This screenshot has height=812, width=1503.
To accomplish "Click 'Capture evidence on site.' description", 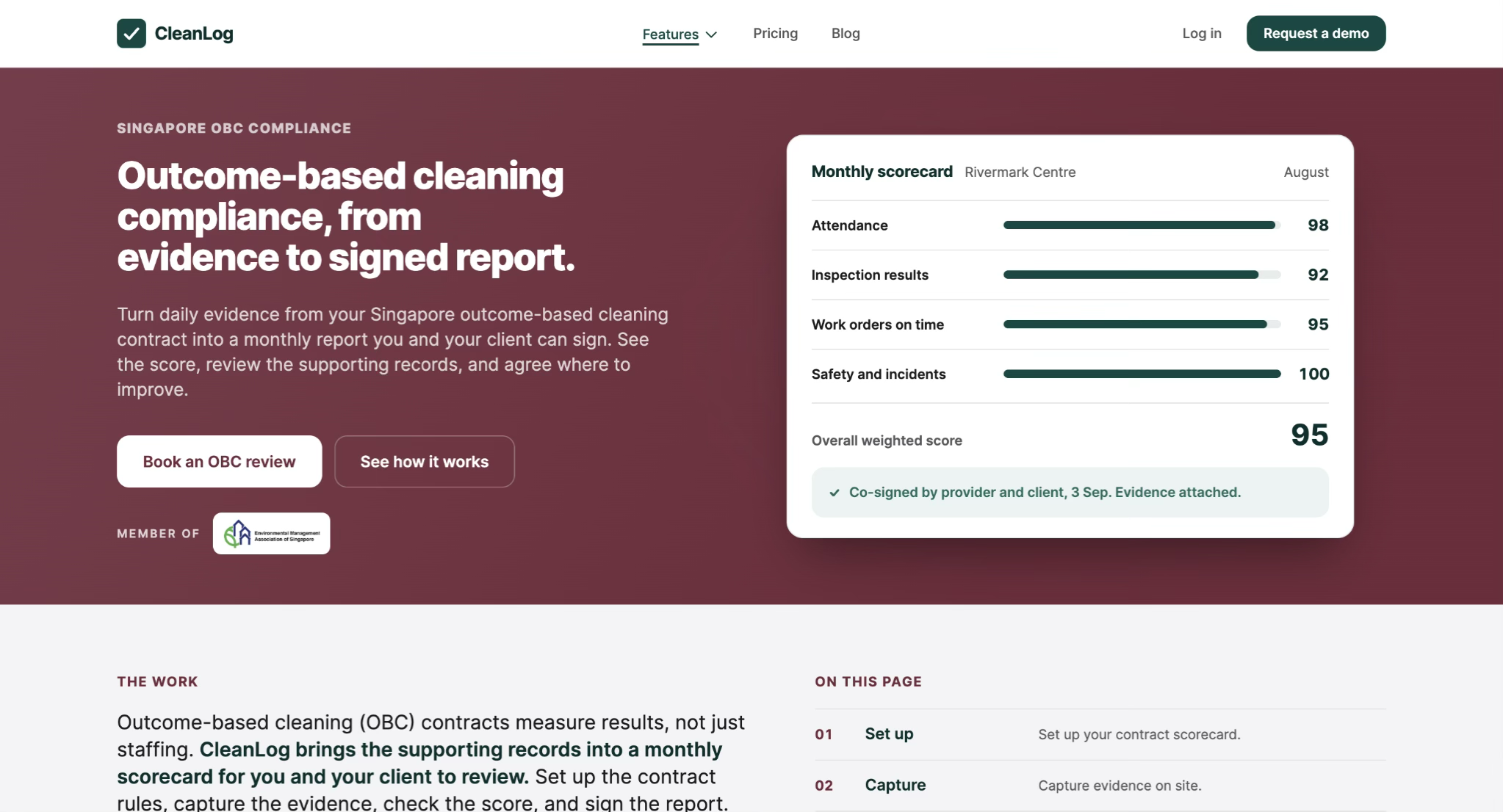I will [x=1120, y=786].
